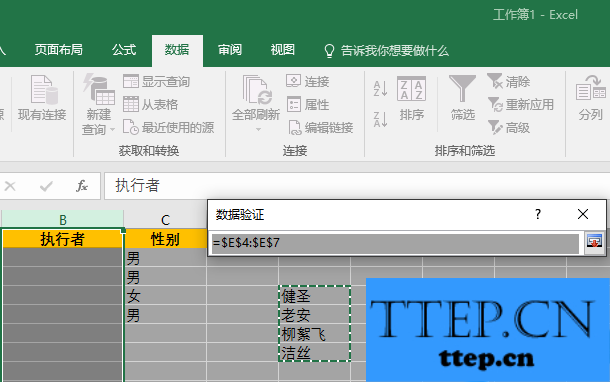Switch to the 公式 tab
Screen dimensions: 610x382
tap(124, 50)
